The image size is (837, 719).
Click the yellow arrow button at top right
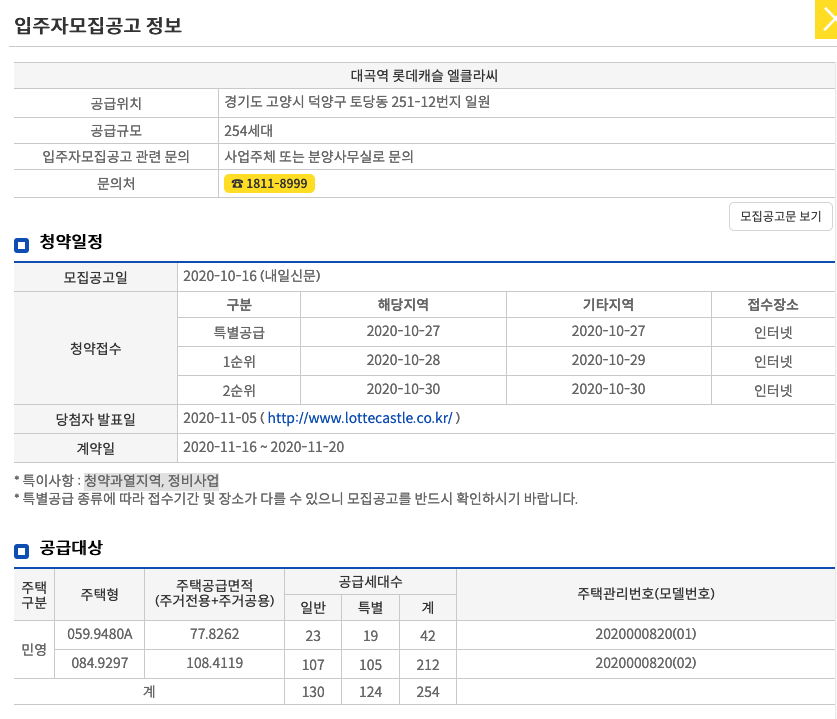(x=826, y=20)
